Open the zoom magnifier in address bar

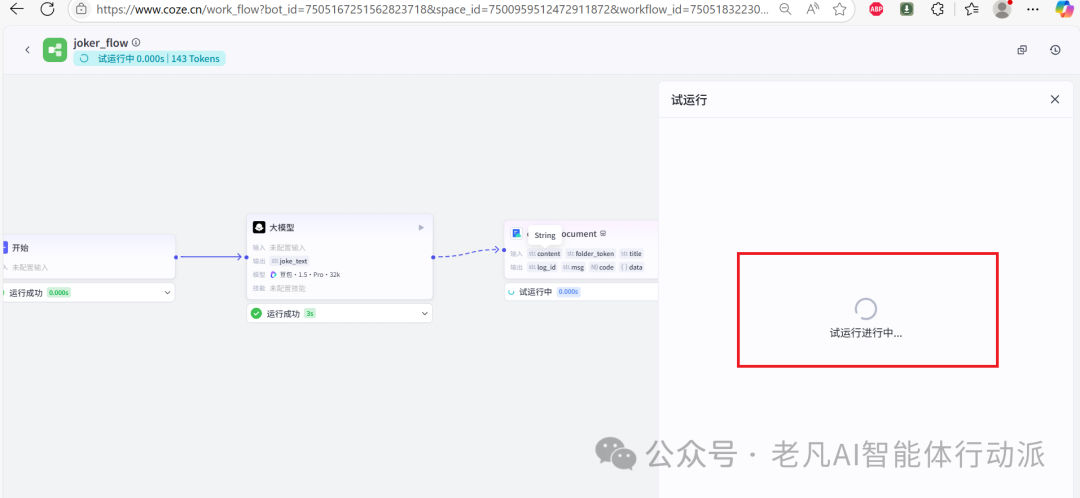(x=785, y=9)
